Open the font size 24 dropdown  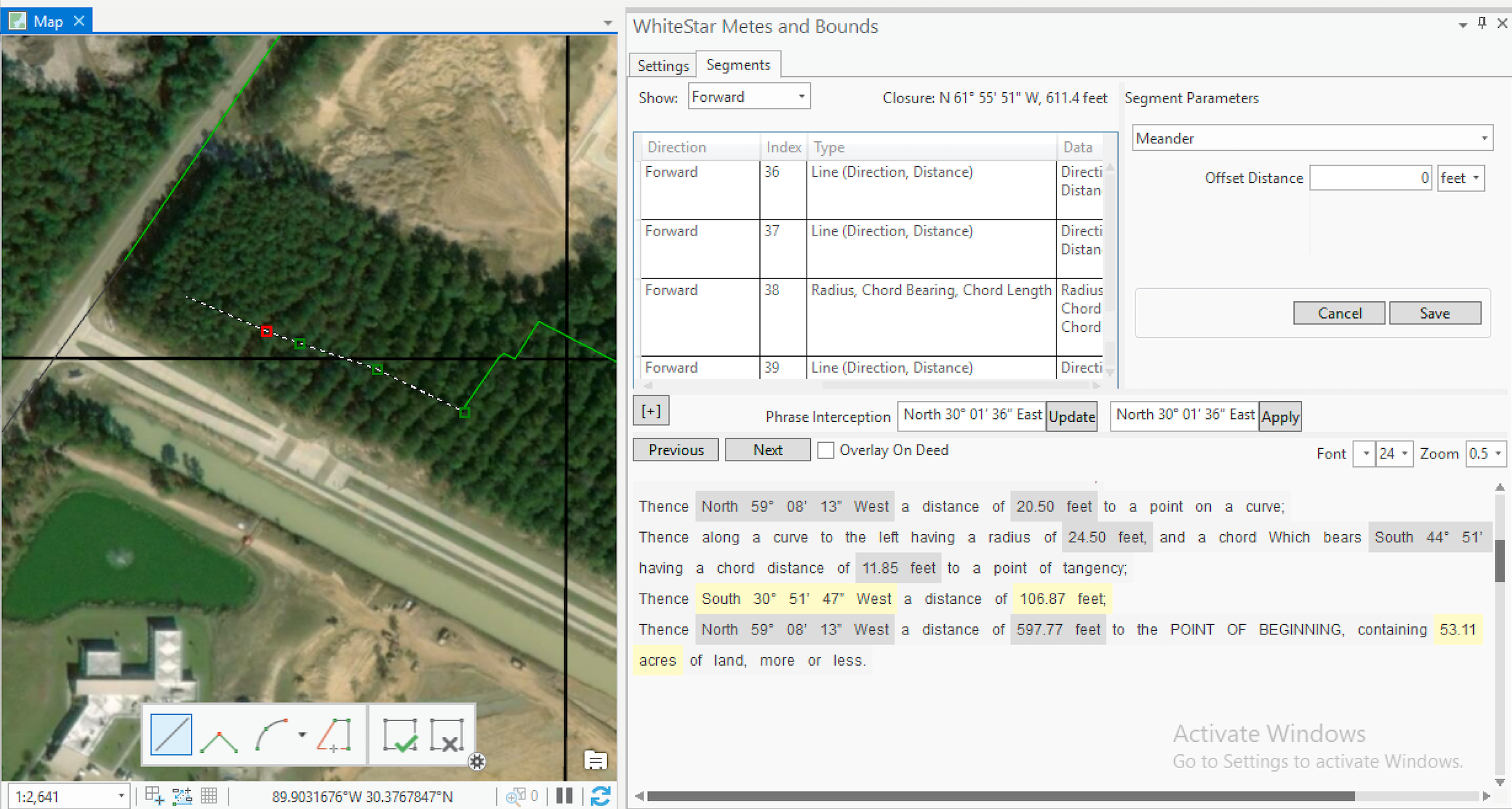point(1394,454)
